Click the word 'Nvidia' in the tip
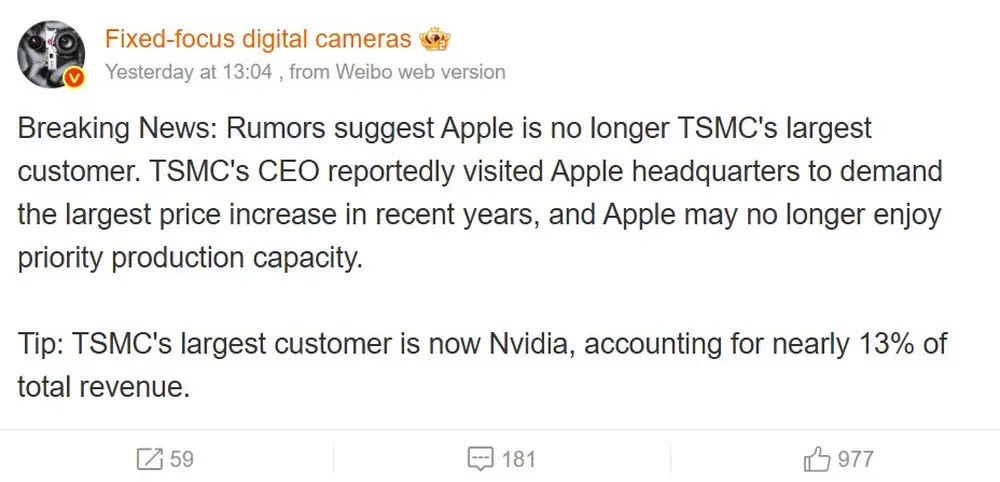1000x482 pixels. tap(532, 345)
